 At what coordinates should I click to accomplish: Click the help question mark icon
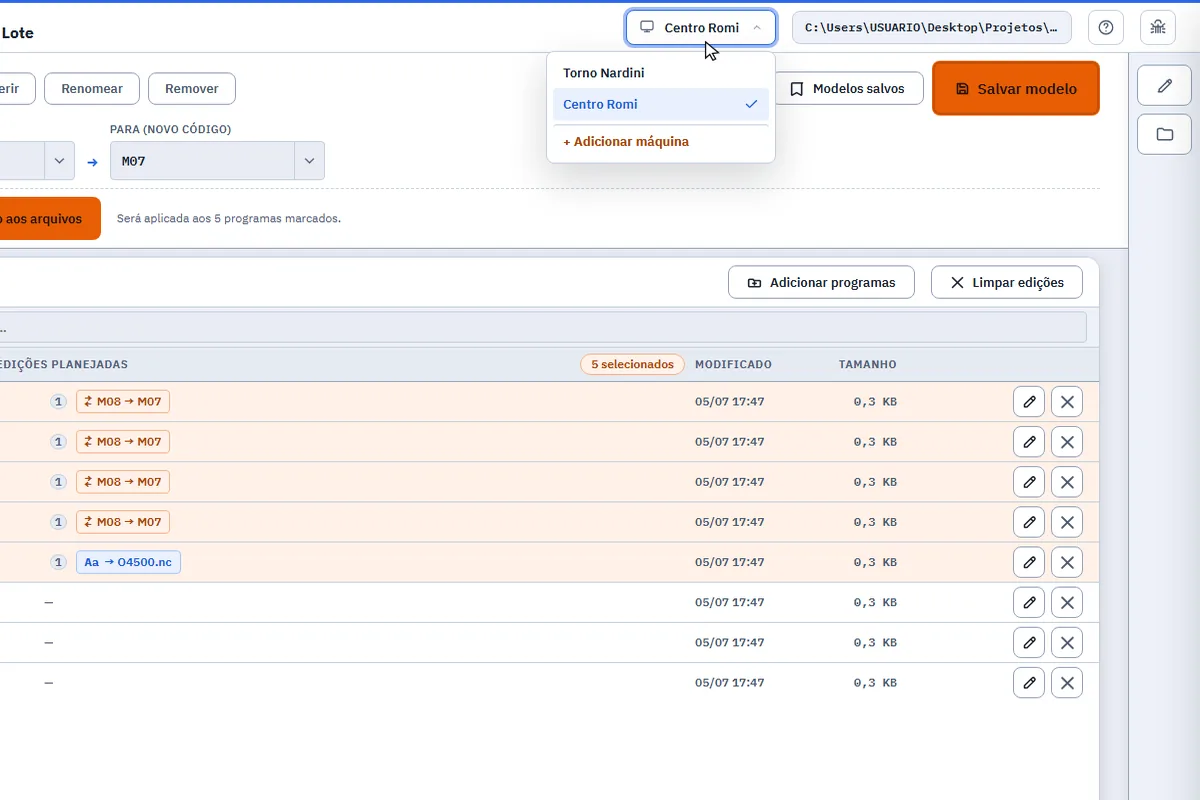[1106, 28]
